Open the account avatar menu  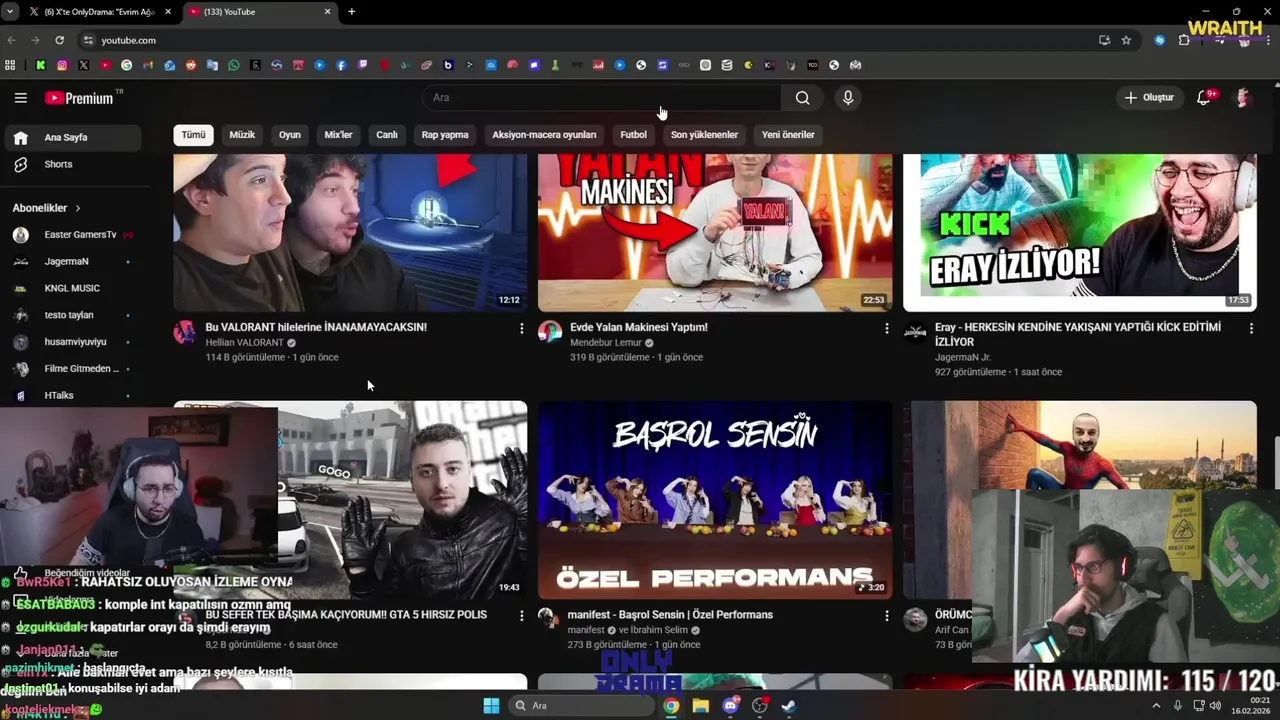[x=1243, y=98]
